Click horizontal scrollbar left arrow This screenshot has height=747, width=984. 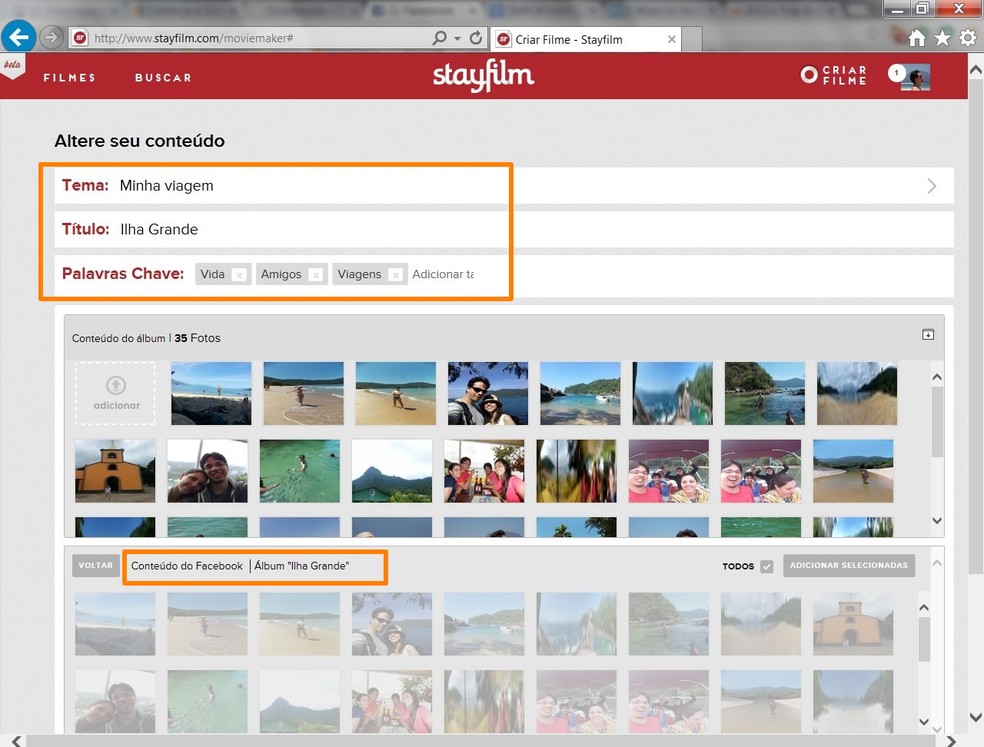(16, 741)
